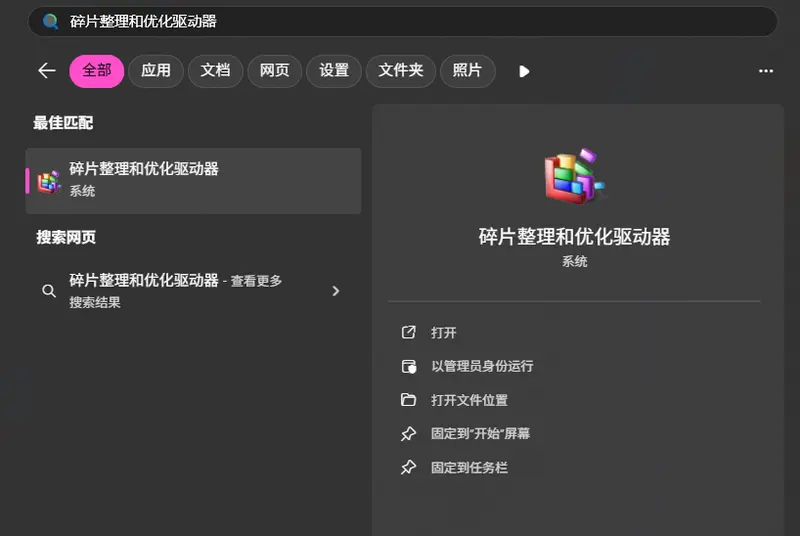Switch to the 照片 filter tab
The height and width of the screenshot is (536, 800).
click(467, 71)
